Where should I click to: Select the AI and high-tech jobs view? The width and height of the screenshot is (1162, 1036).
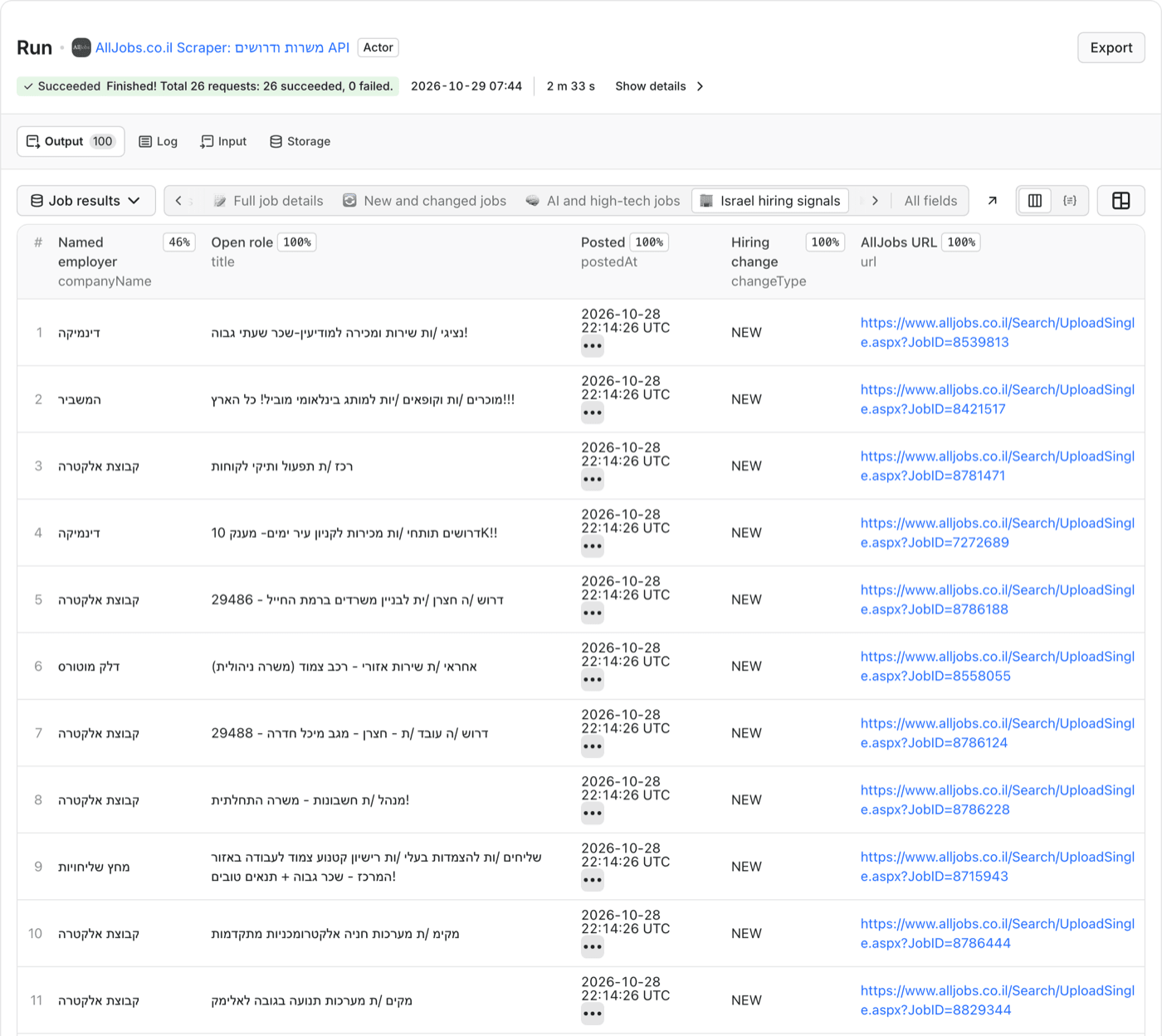tap(603, 201)
